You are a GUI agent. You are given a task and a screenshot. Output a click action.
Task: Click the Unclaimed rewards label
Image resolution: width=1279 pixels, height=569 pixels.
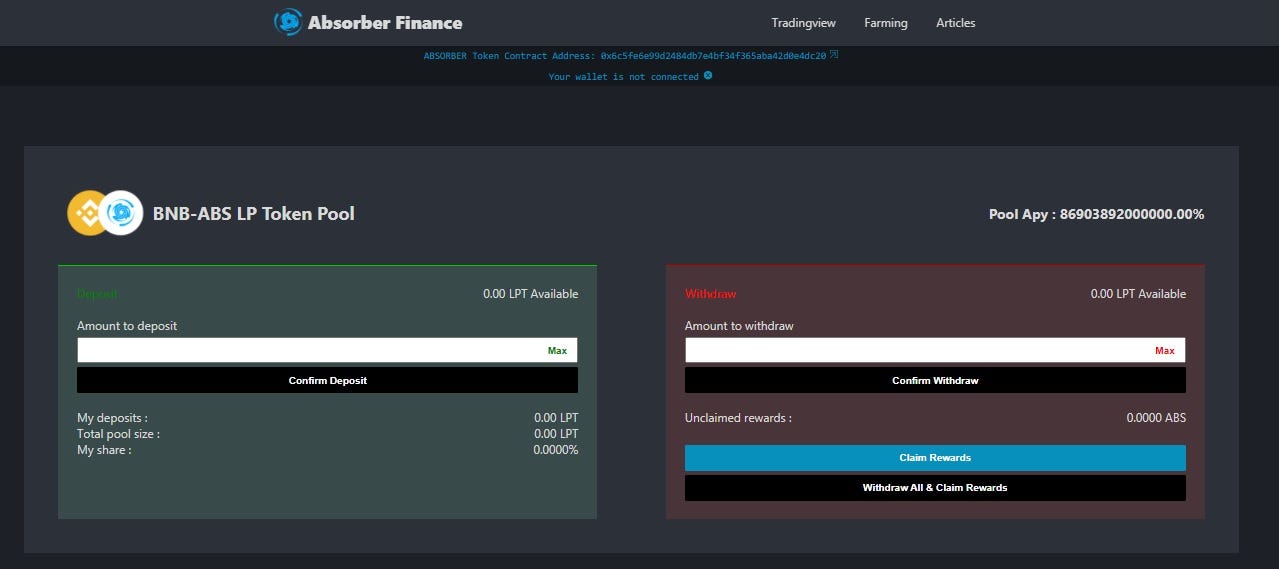[x=738, y=418]
